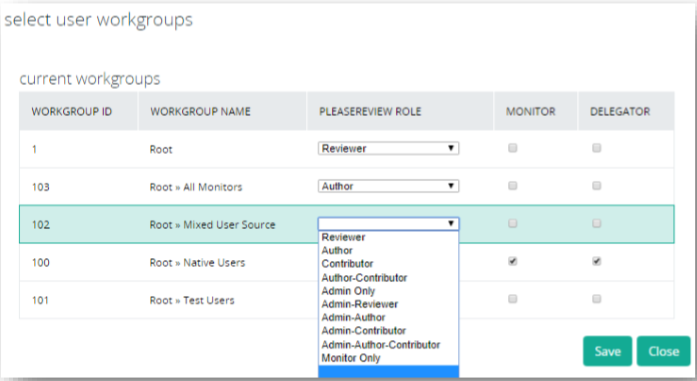Enable Monitor for Root » All Monitors
Viewport: 697px width, 381px height.
pos(513,186)
